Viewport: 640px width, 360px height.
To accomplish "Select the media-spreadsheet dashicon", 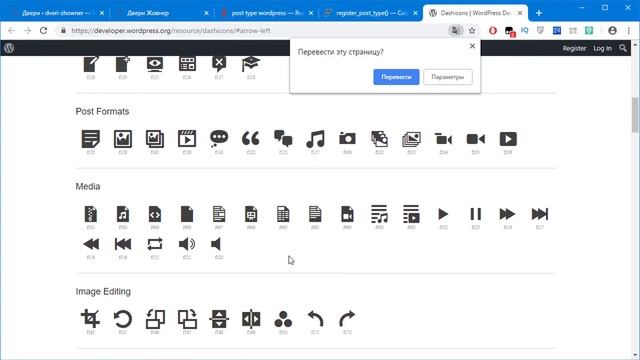I will [283, 214].
